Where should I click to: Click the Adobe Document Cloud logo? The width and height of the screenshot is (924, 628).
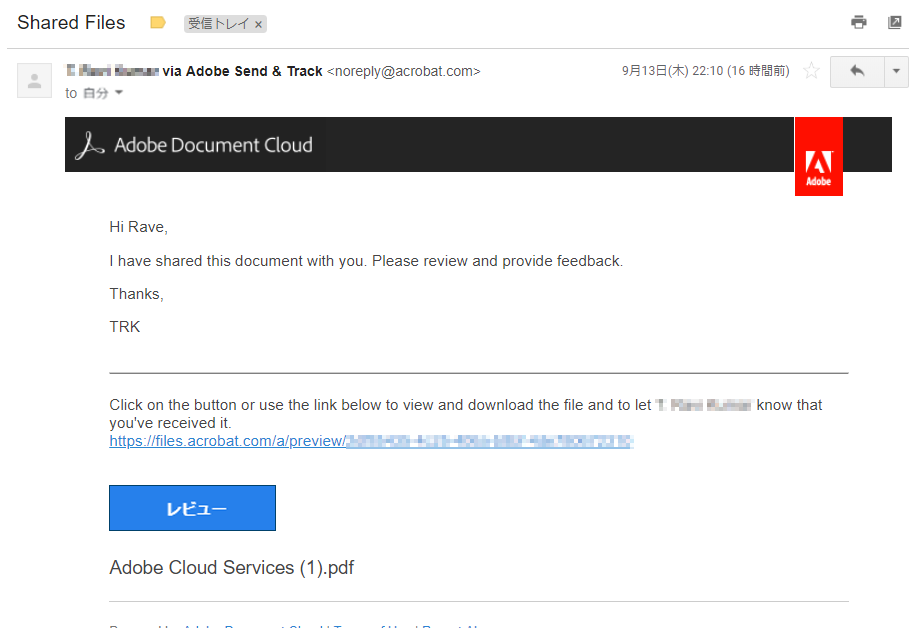[x=196, y=145]
